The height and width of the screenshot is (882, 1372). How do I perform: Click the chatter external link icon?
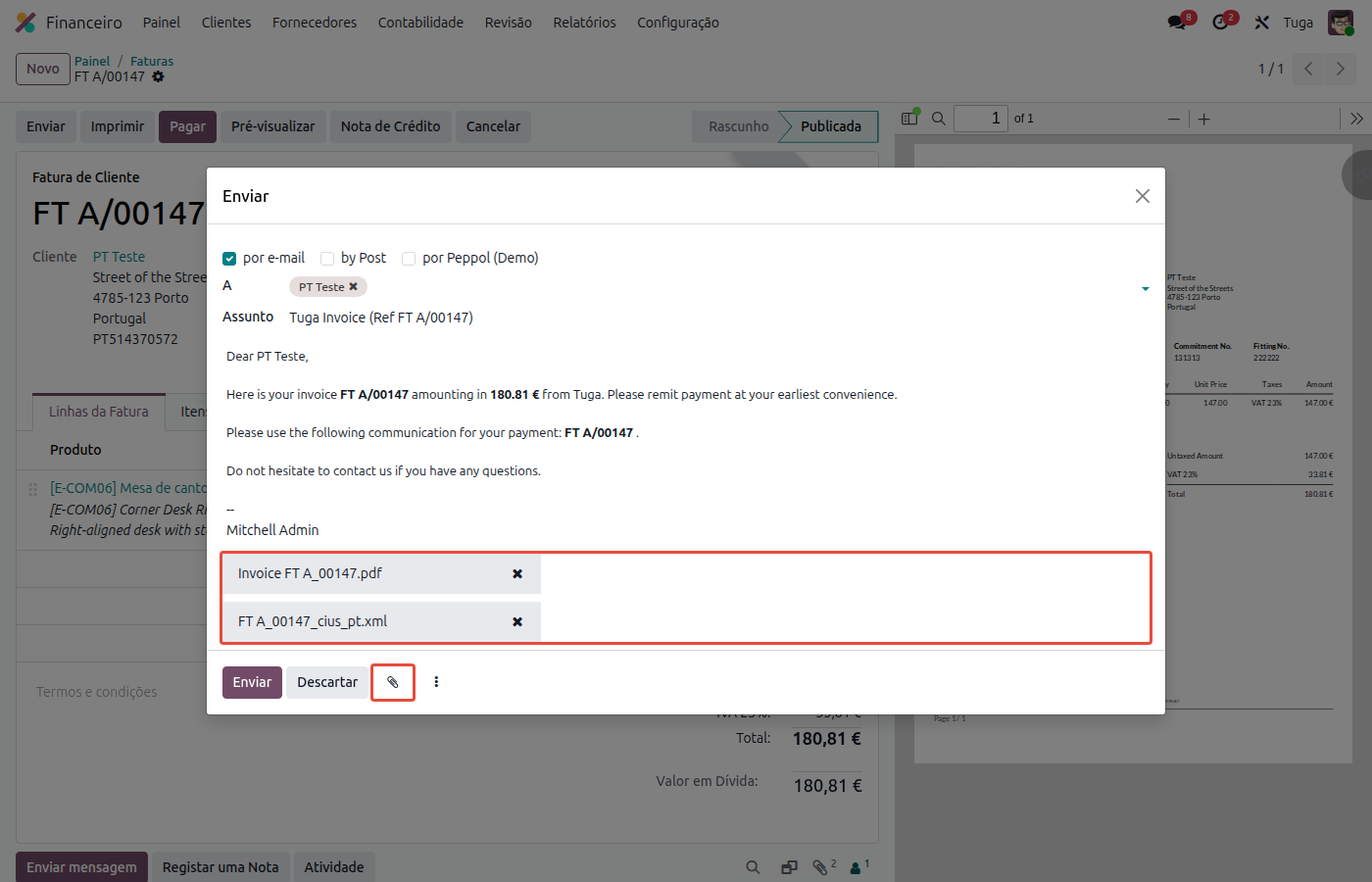789,867
